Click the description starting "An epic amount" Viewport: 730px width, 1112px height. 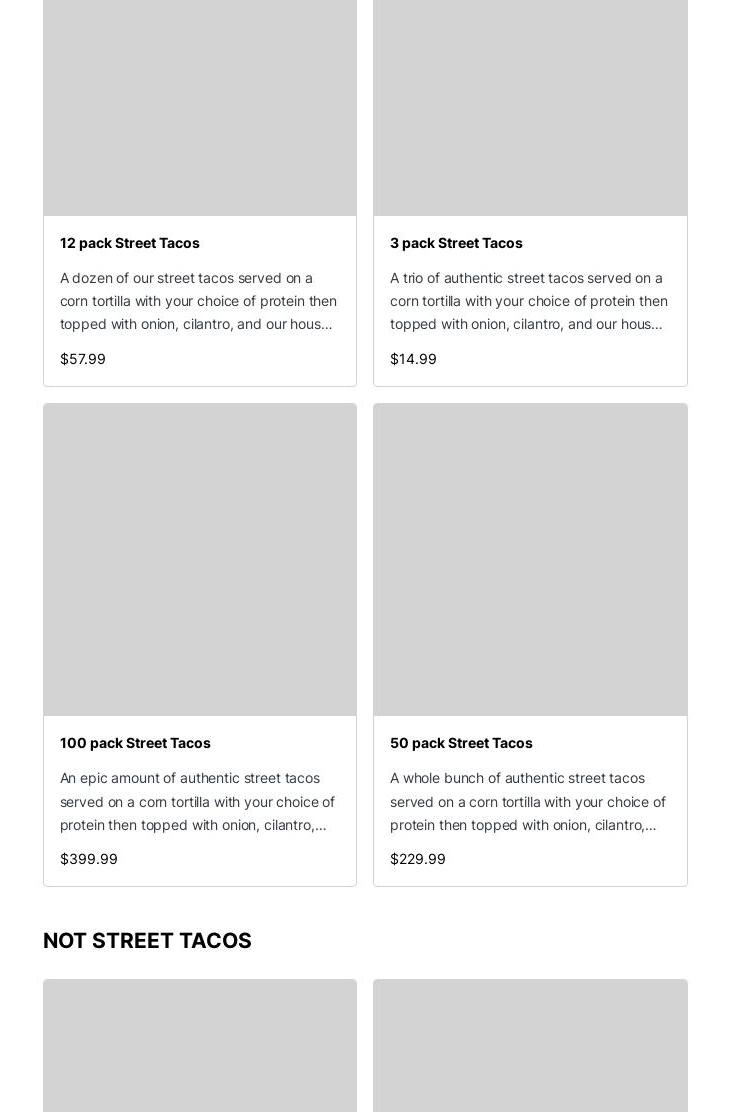coord(198,801)
